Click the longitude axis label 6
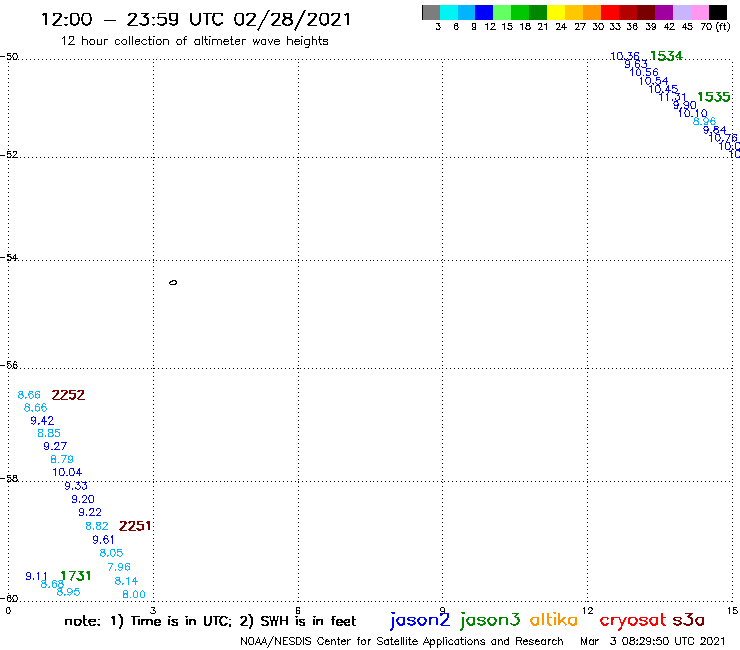This screenshot has width=740, height=650. [x=298, y=611]
